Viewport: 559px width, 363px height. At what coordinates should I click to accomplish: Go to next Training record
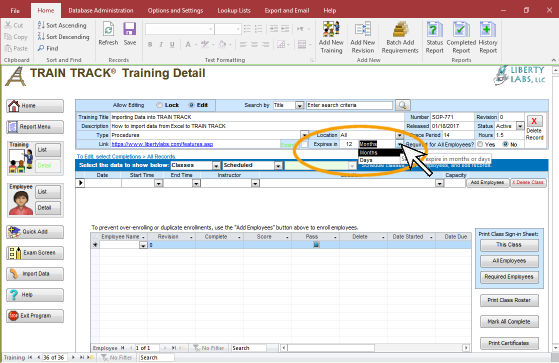tap(73, 357)
